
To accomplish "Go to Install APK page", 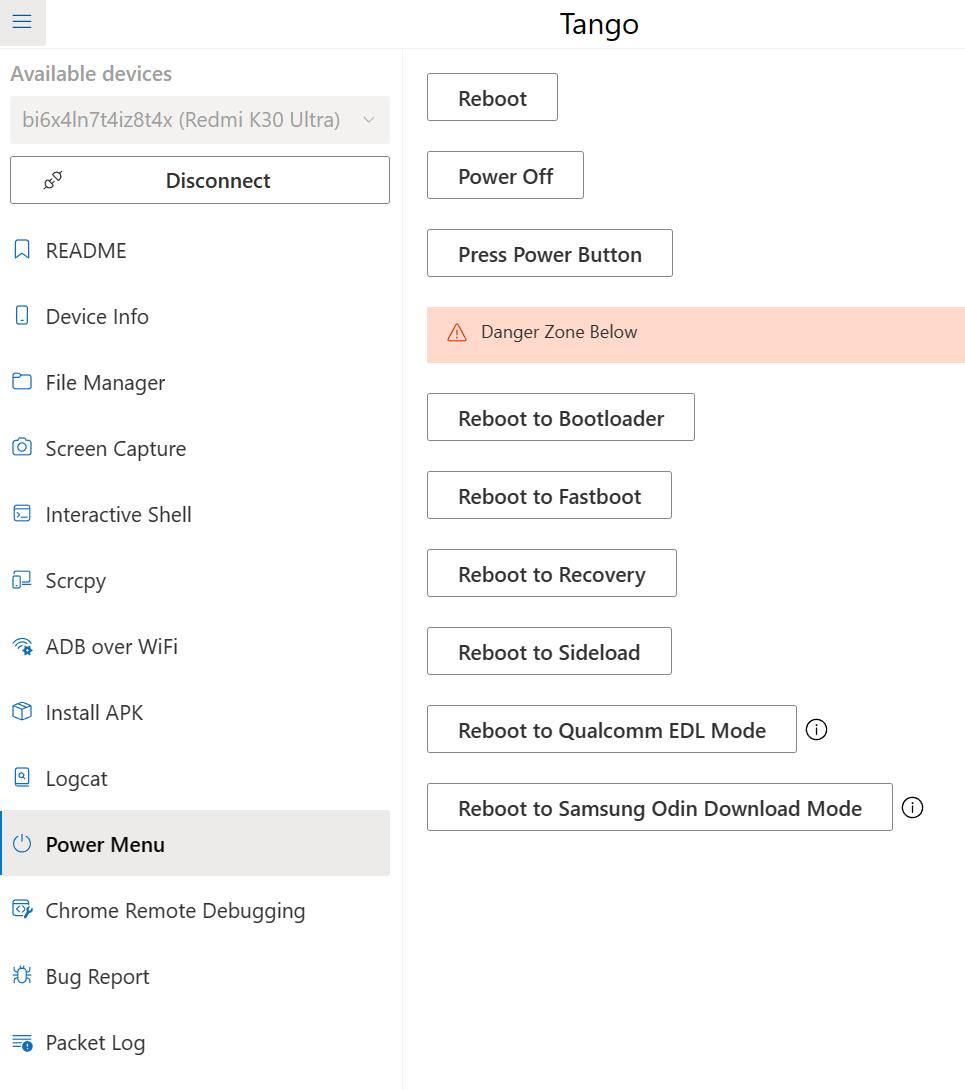I will [94, 713].
